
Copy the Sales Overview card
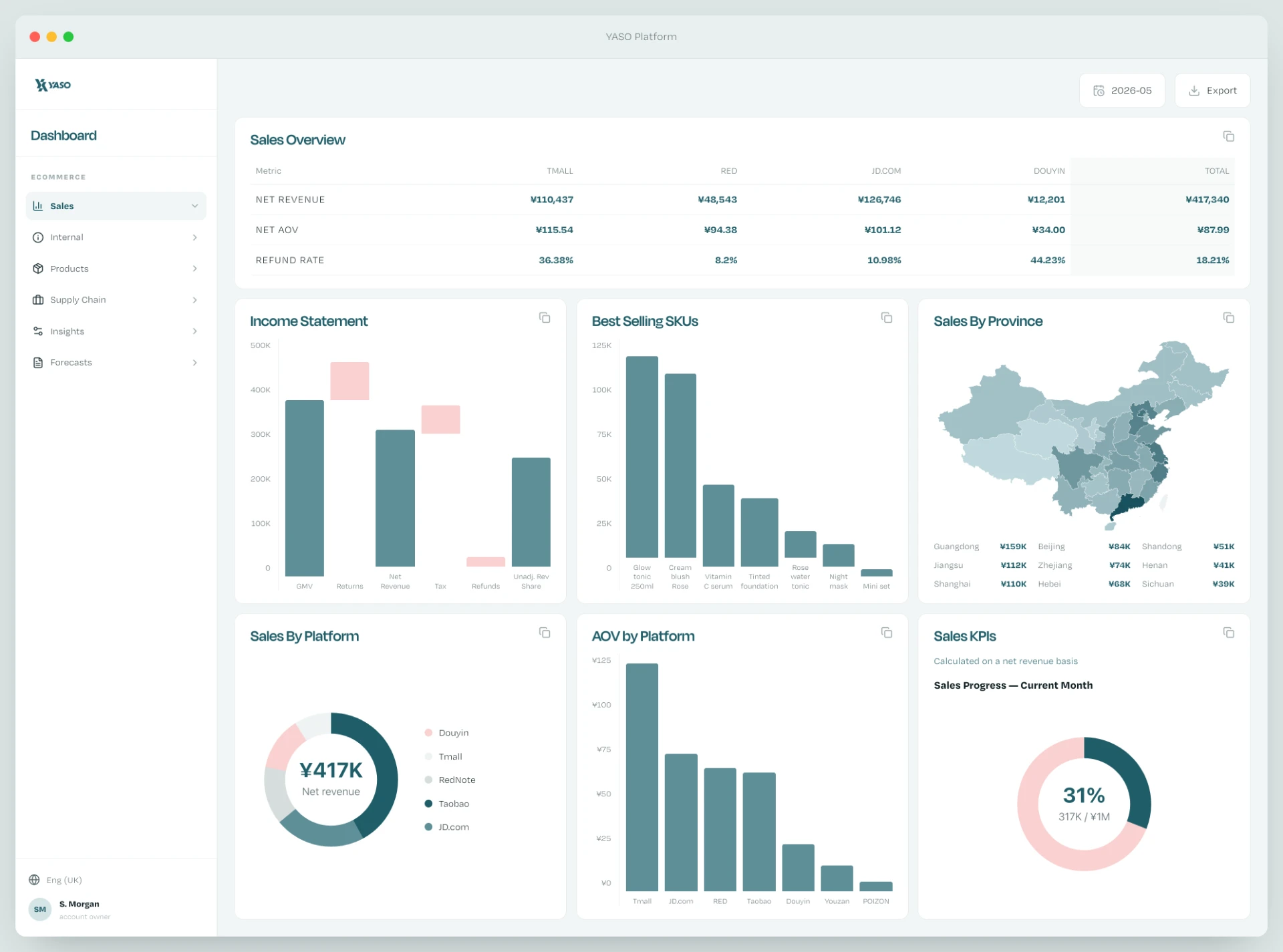(1228, 136)
